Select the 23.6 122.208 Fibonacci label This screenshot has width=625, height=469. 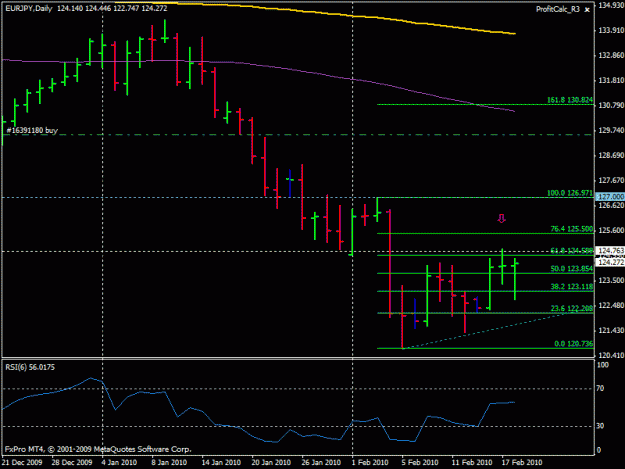572,308
